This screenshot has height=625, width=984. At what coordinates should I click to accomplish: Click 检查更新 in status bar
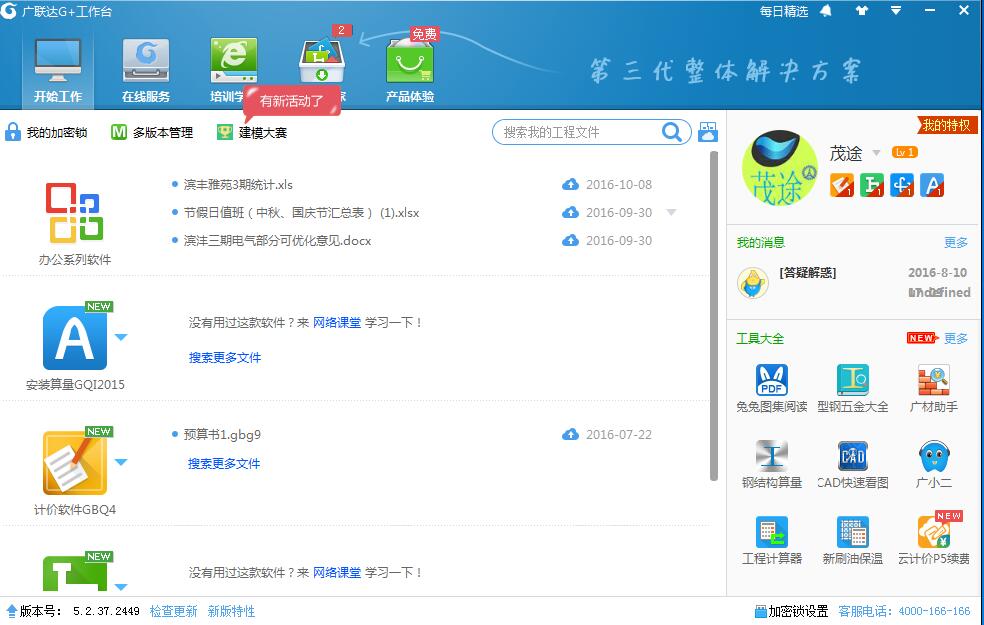click(x=174, y=611)
